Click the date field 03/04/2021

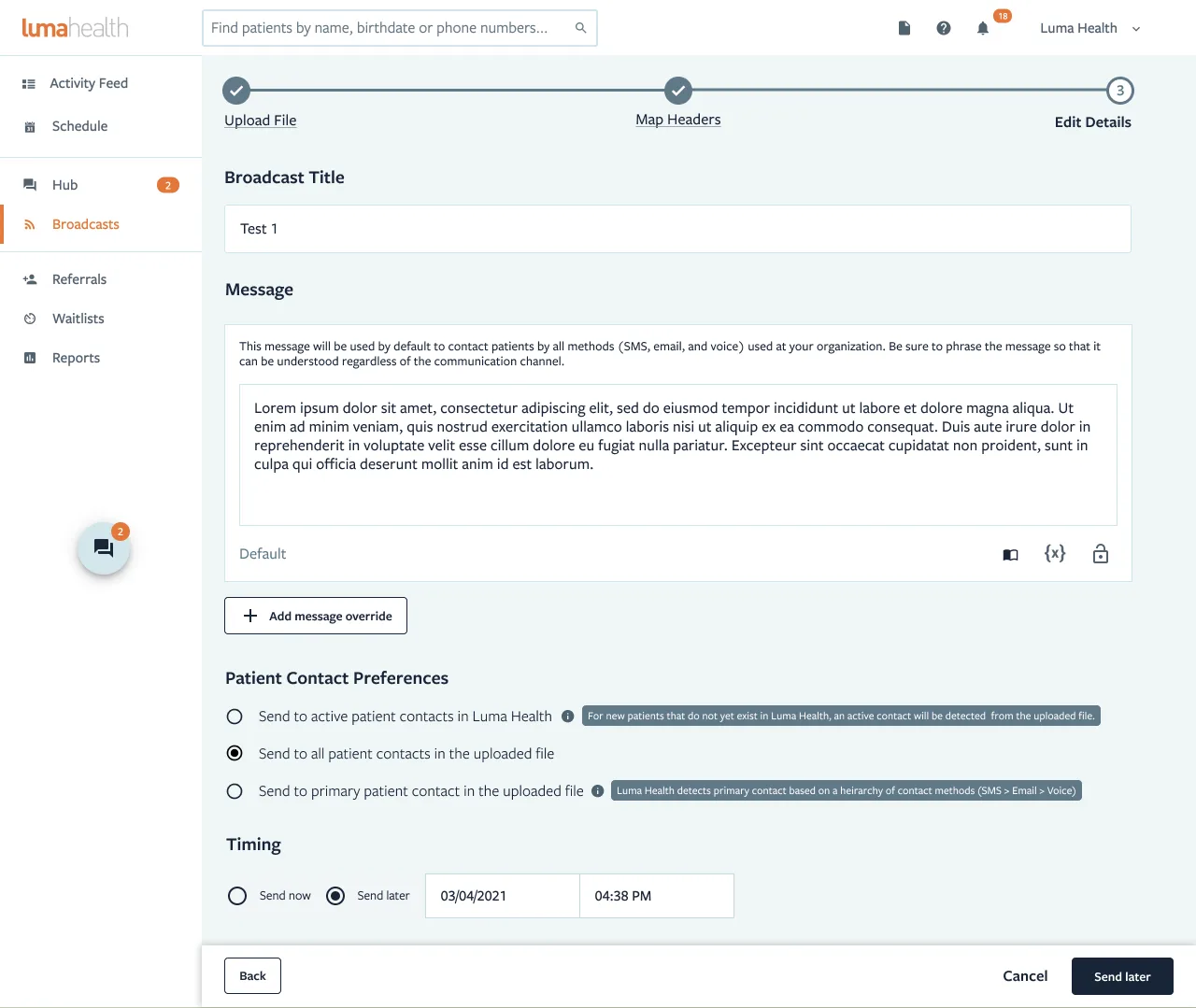pyautogui.click(x=503, y=896)
